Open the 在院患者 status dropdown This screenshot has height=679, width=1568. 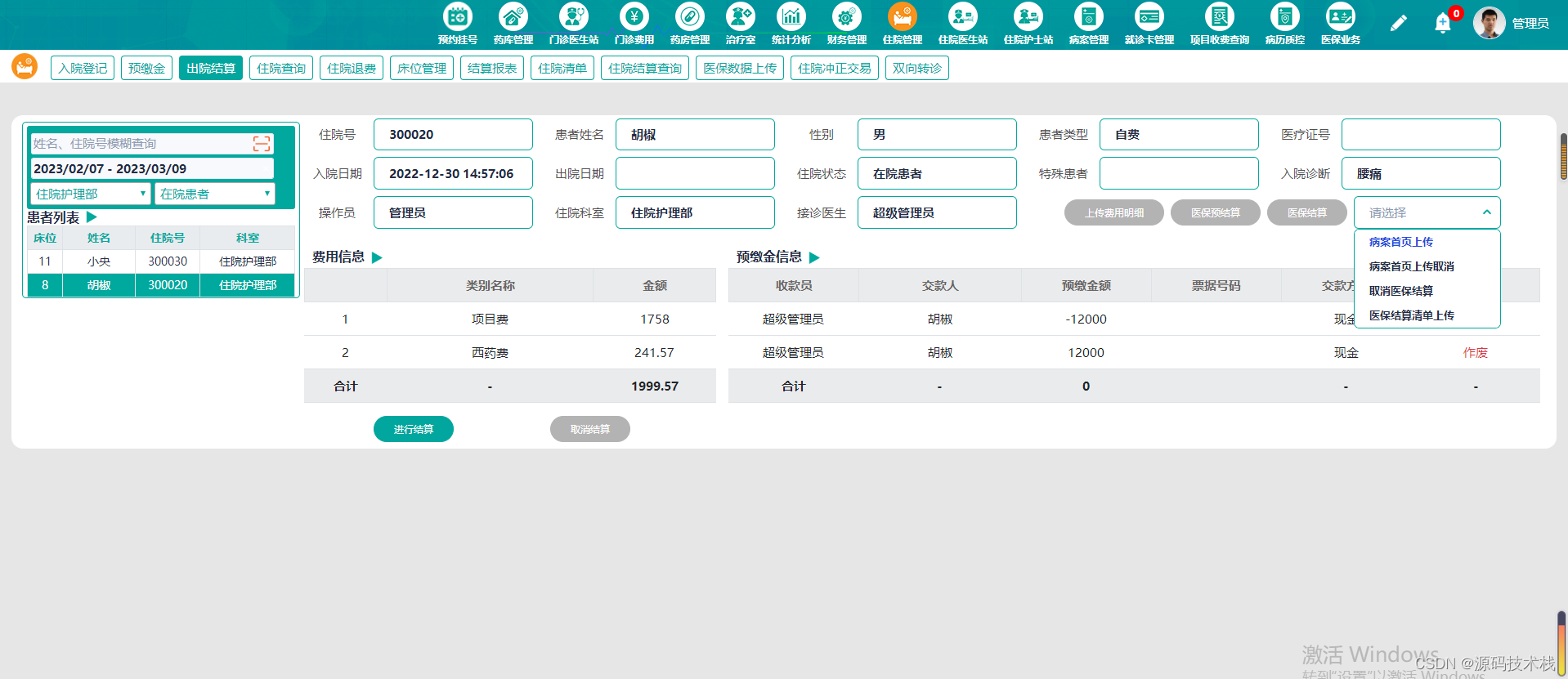214,194
